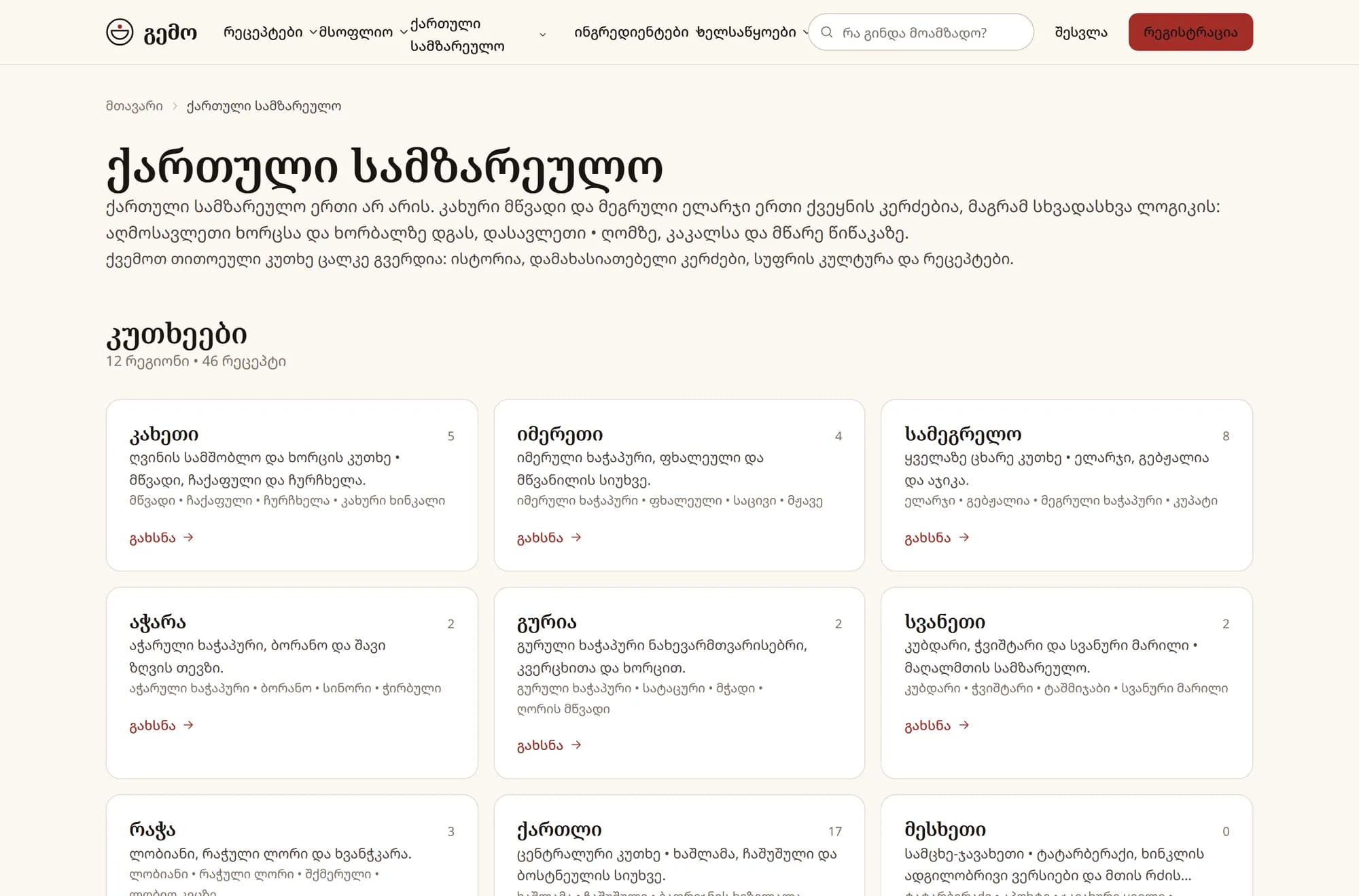1359x896 pixels.
Task: Click recipe count 17 on ქართლი card
Action: [835, 831]
